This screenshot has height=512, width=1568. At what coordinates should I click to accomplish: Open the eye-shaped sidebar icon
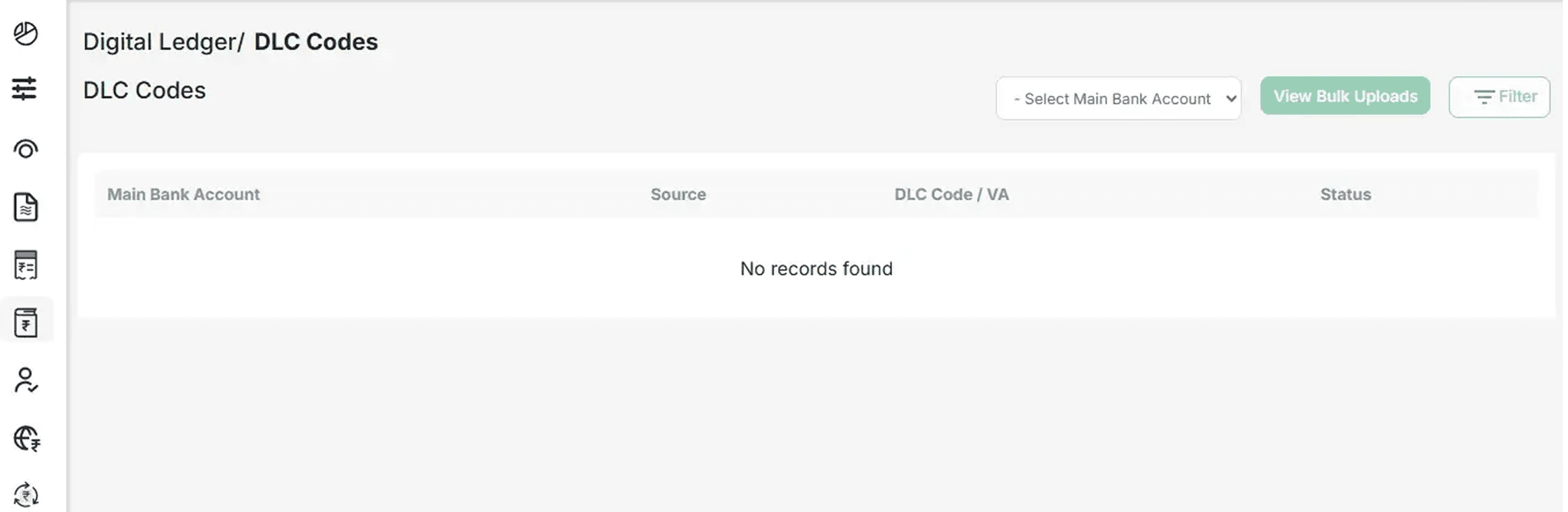pyautogui.click(x=26, y=149)
